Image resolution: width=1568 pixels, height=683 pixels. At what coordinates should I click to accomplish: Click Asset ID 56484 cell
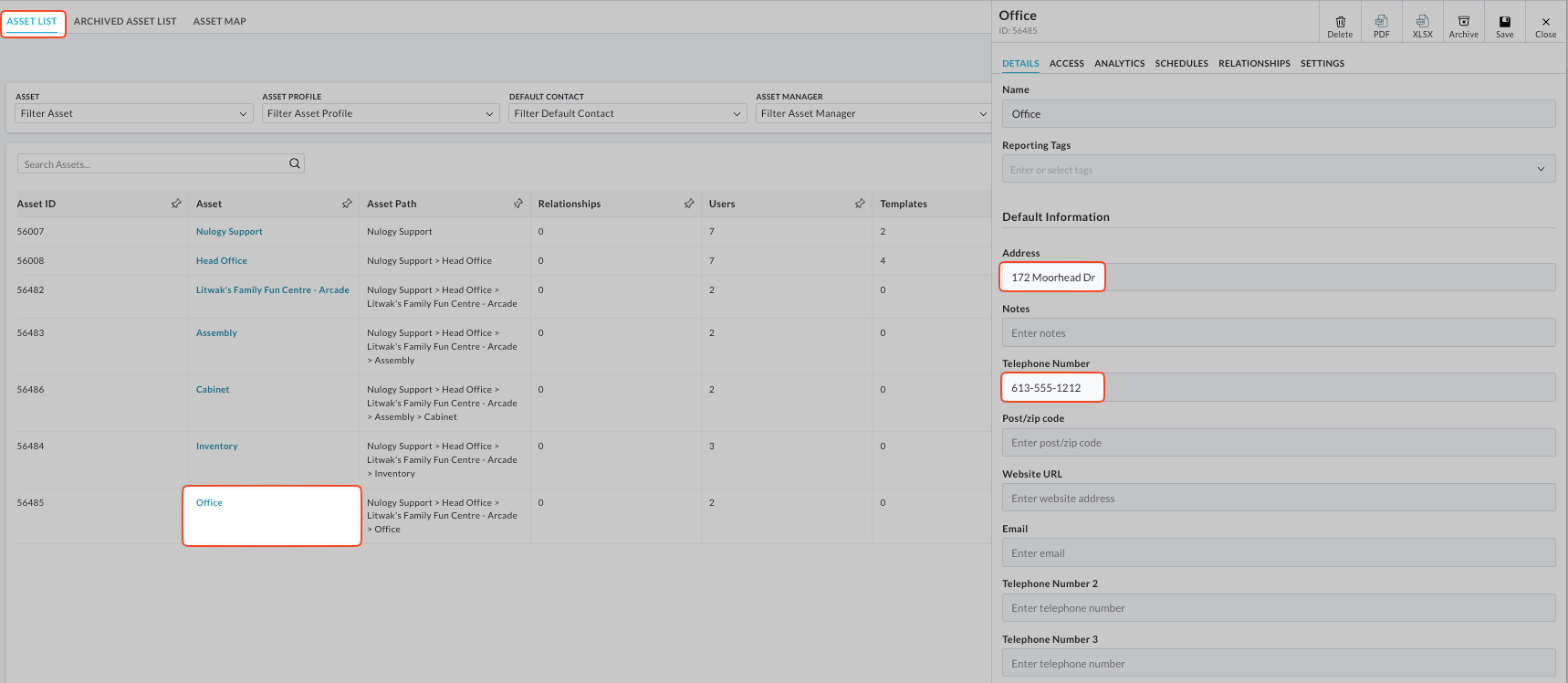pyautogui.click(x=30, y=447)
